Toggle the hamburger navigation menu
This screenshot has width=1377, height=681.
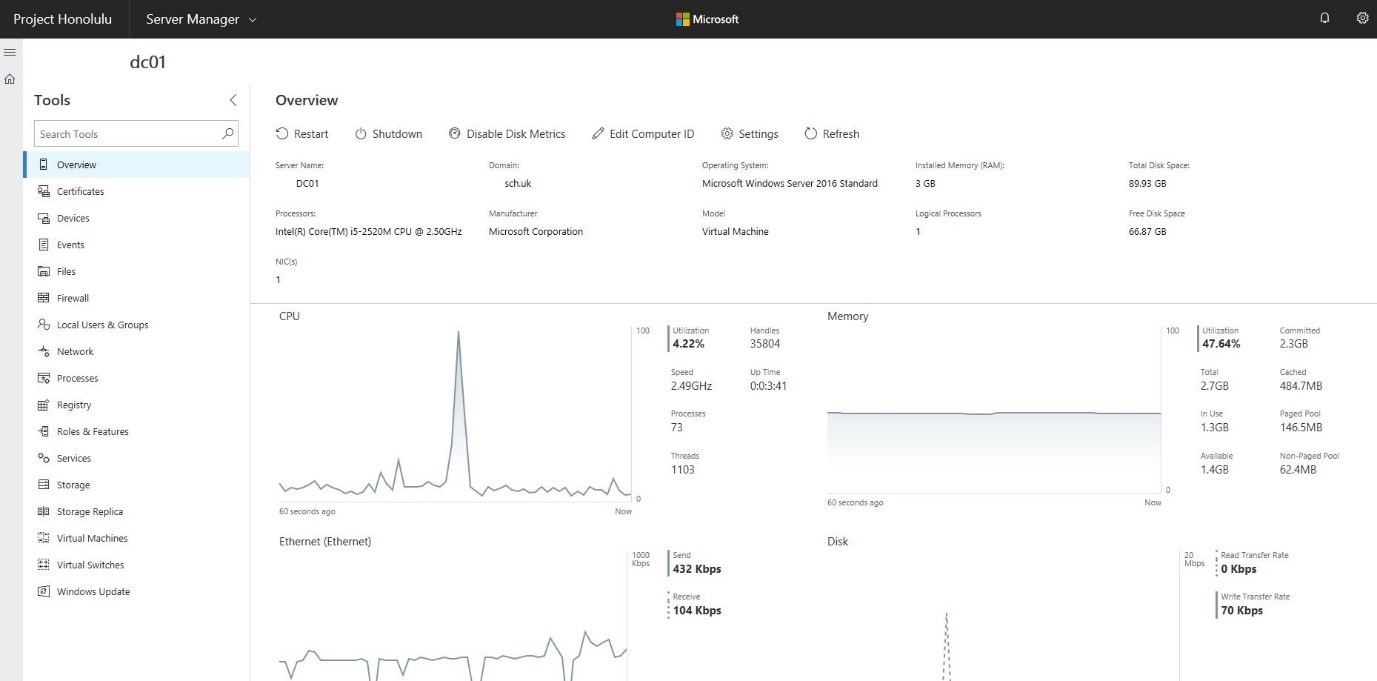pyautogui.click(x=9, y=52)
